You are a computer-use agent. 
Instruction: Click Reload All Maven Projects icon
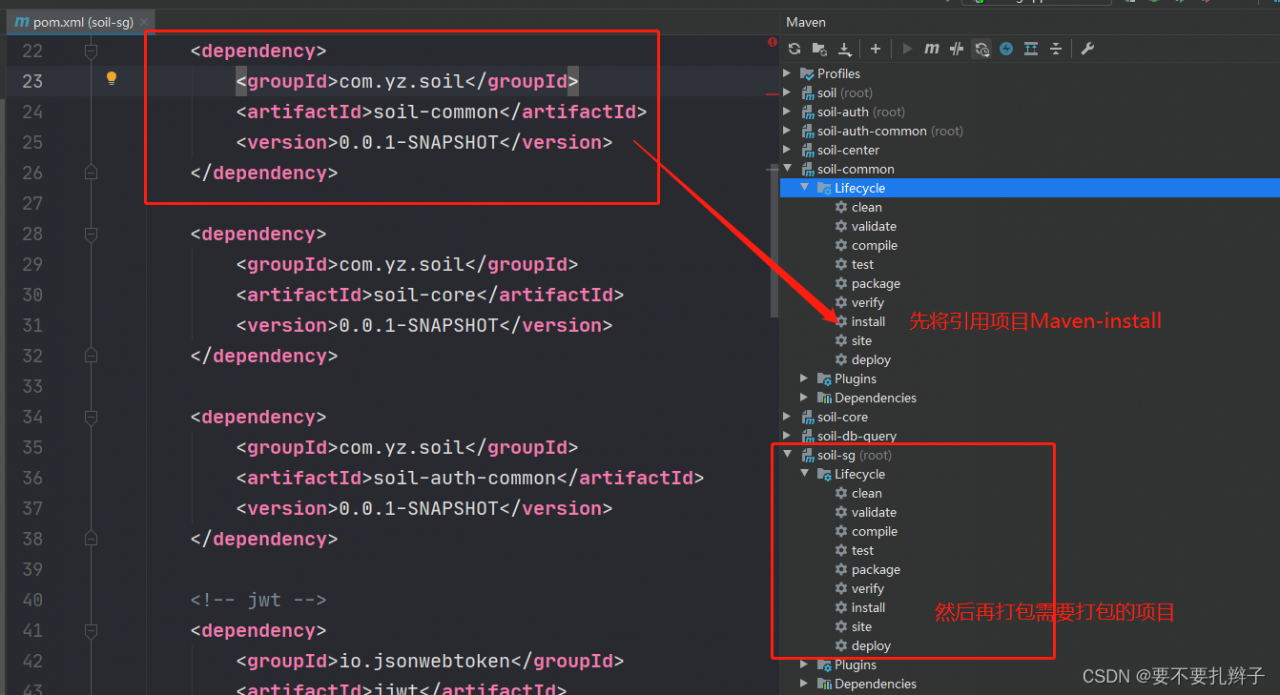pos(794,49)
